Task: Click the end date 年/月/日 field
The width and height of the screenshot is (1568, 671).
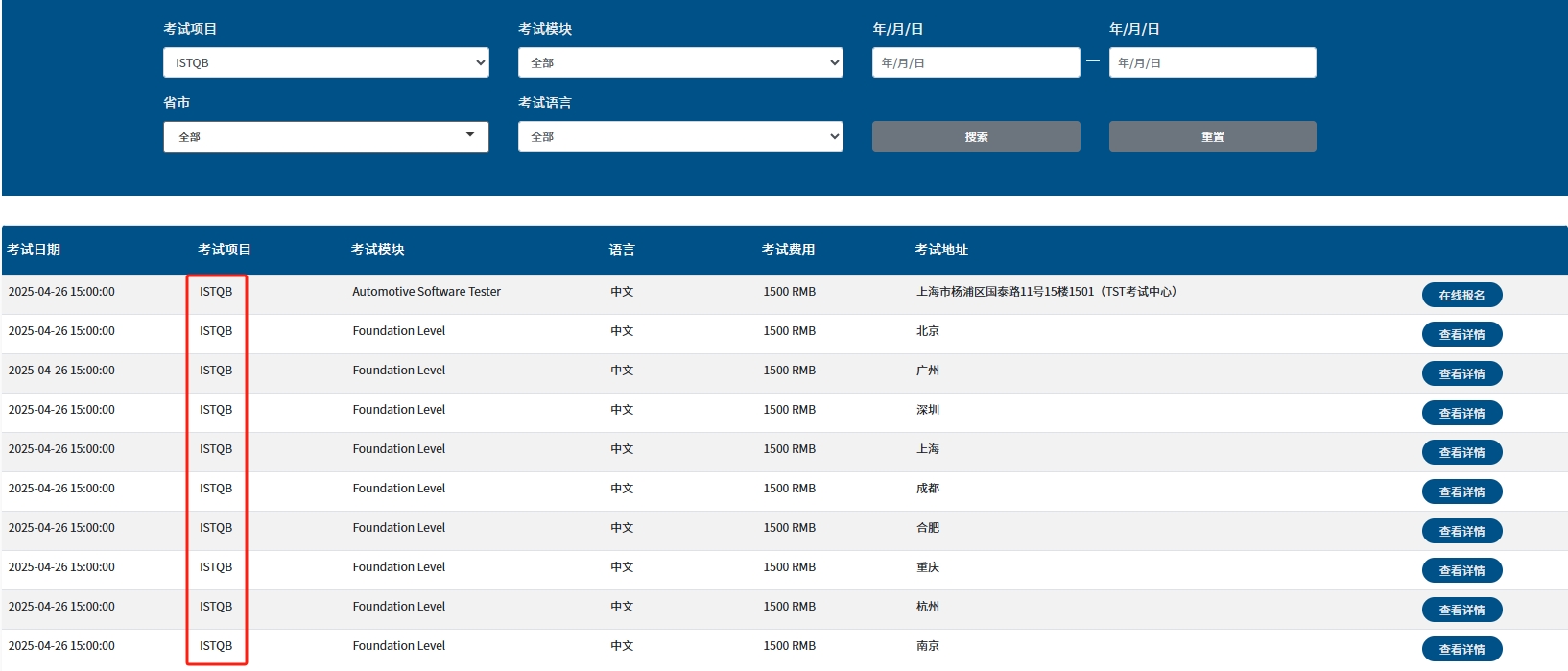Action: (1212, 62)
